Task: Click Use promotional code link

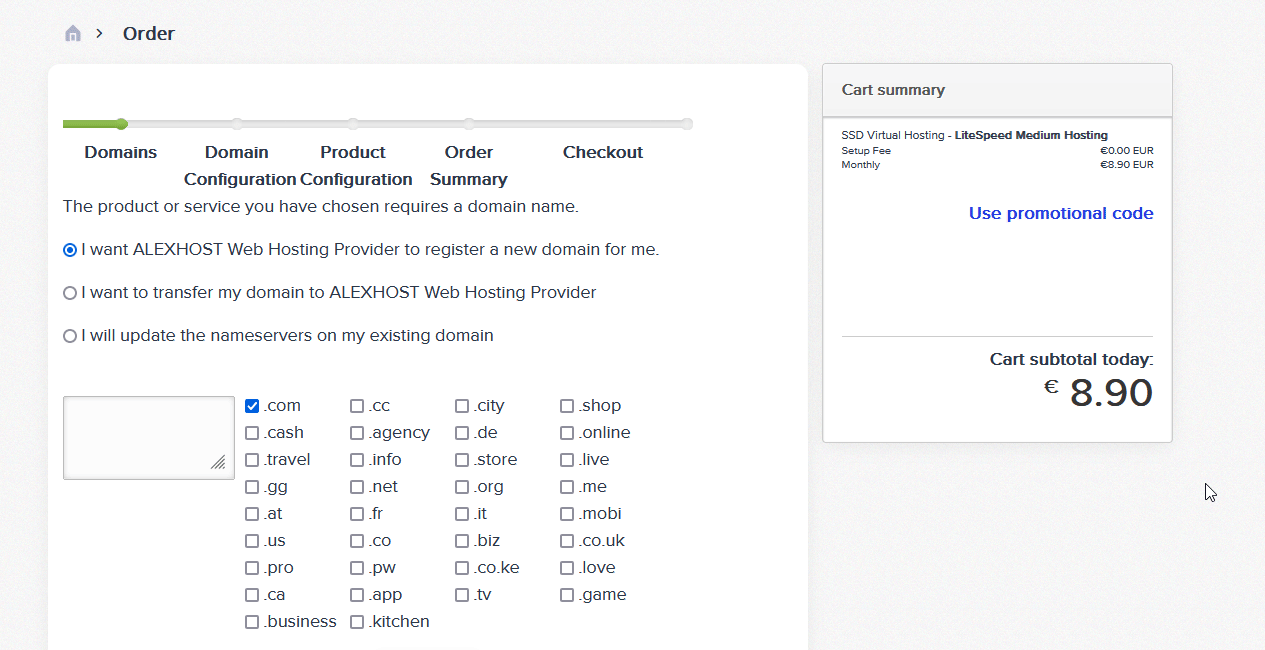Action: point(1061,213)
